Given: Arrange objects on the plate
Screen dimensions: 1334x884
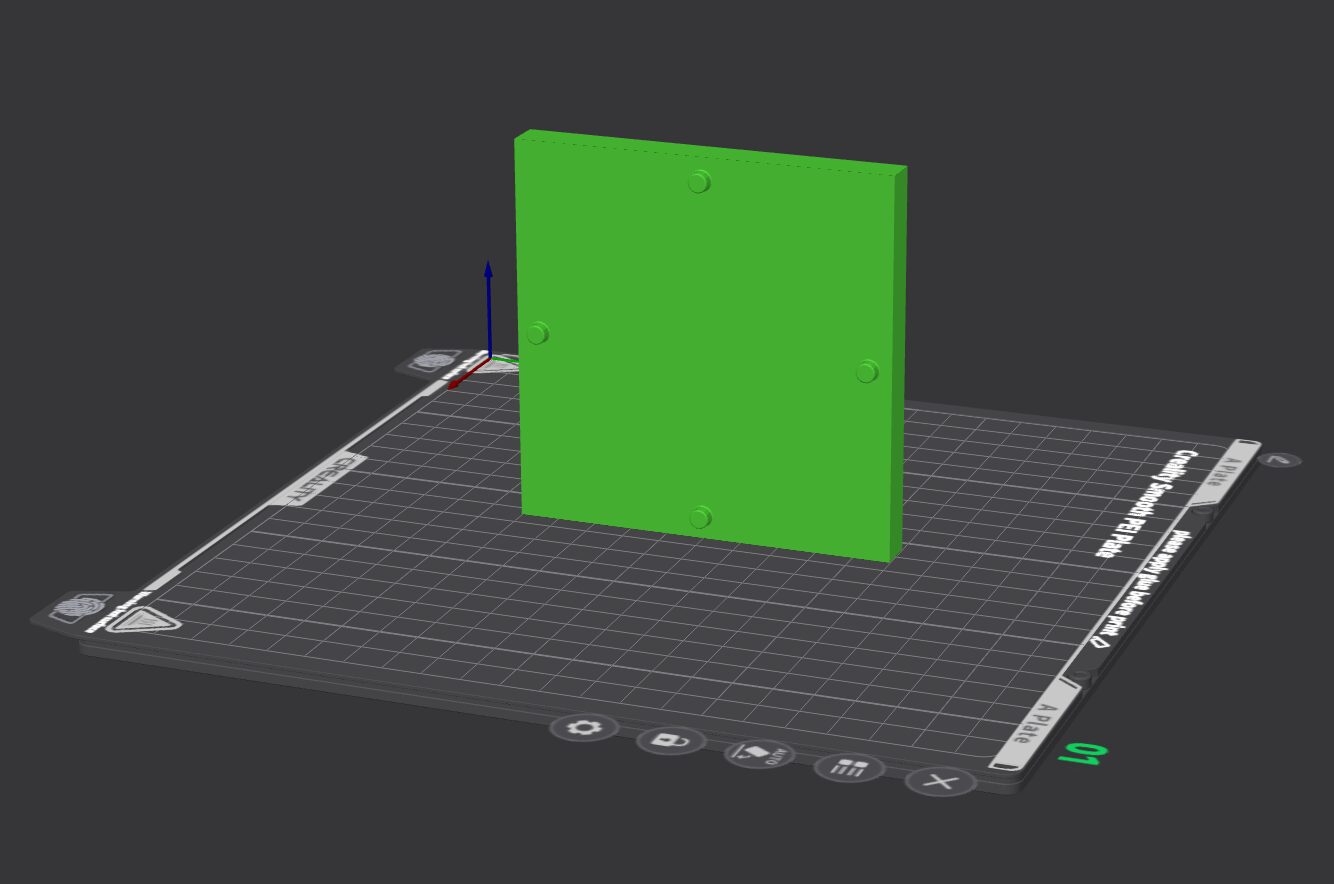Looking at the screenshot, I should [x=850, y=767].
